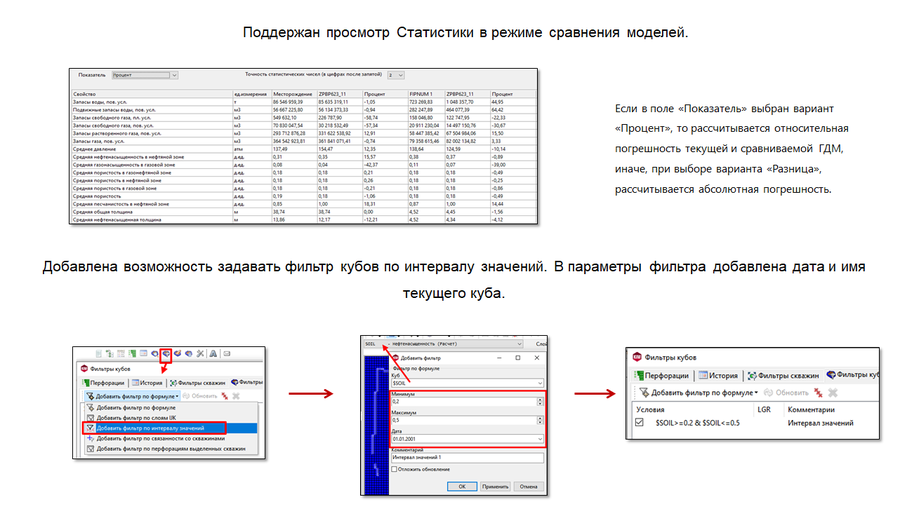The image size is (900, 523).
Task: Click the 'FIPNUM 1' column header
Action: coord(426,94)
